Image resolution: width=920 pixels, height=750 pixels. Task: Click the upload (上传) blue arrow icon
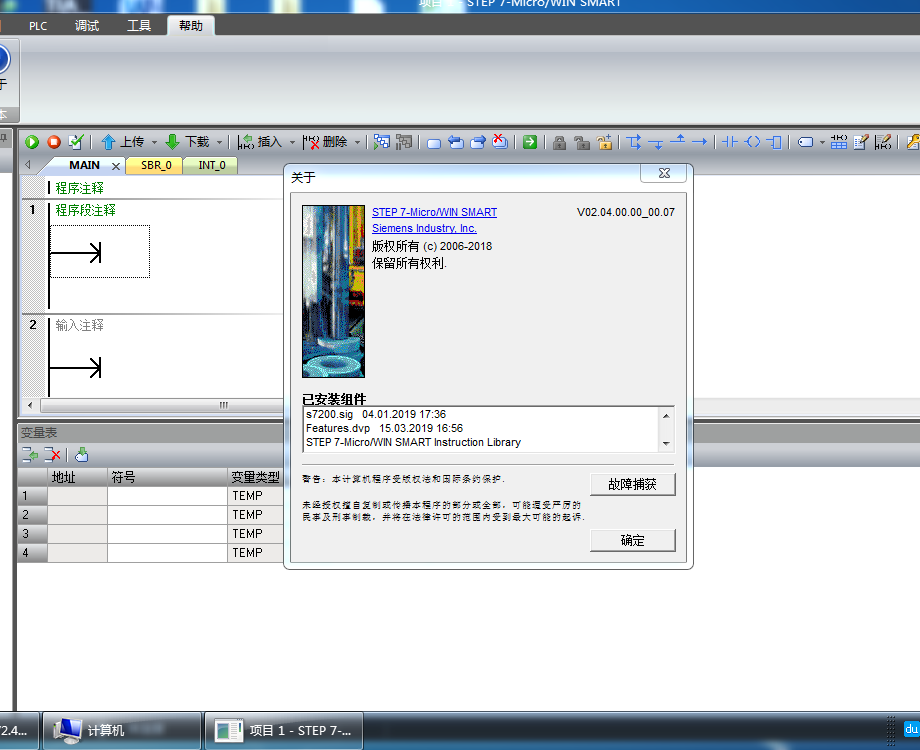coord(108,142)
